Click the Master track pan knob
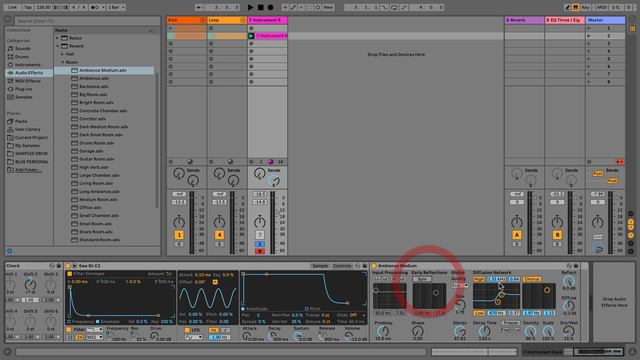Screen dimensions: 640x360 (597, 222)
